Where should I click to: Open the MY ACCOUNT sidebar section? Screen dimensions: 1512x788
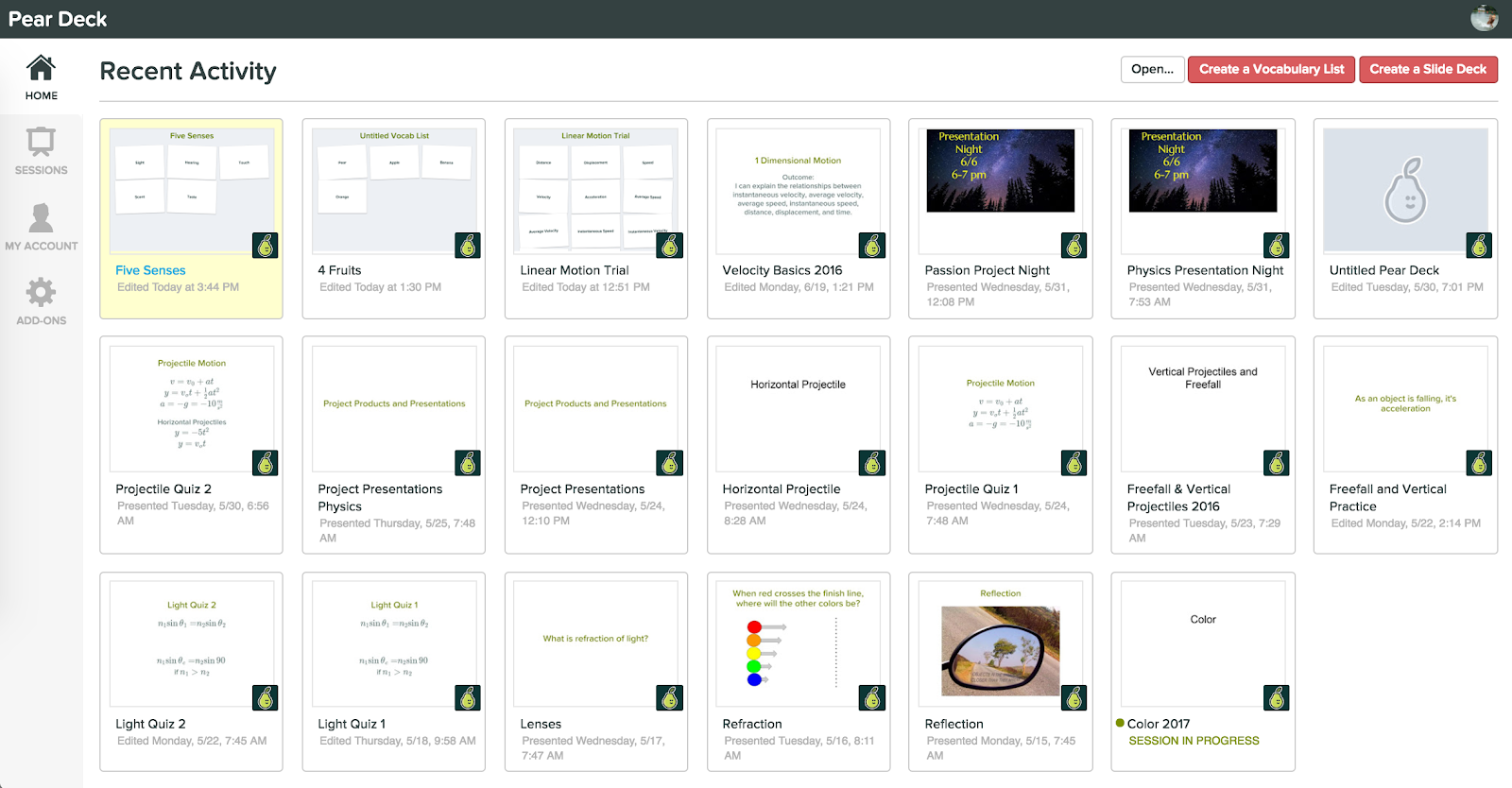[x=41, y=228]
